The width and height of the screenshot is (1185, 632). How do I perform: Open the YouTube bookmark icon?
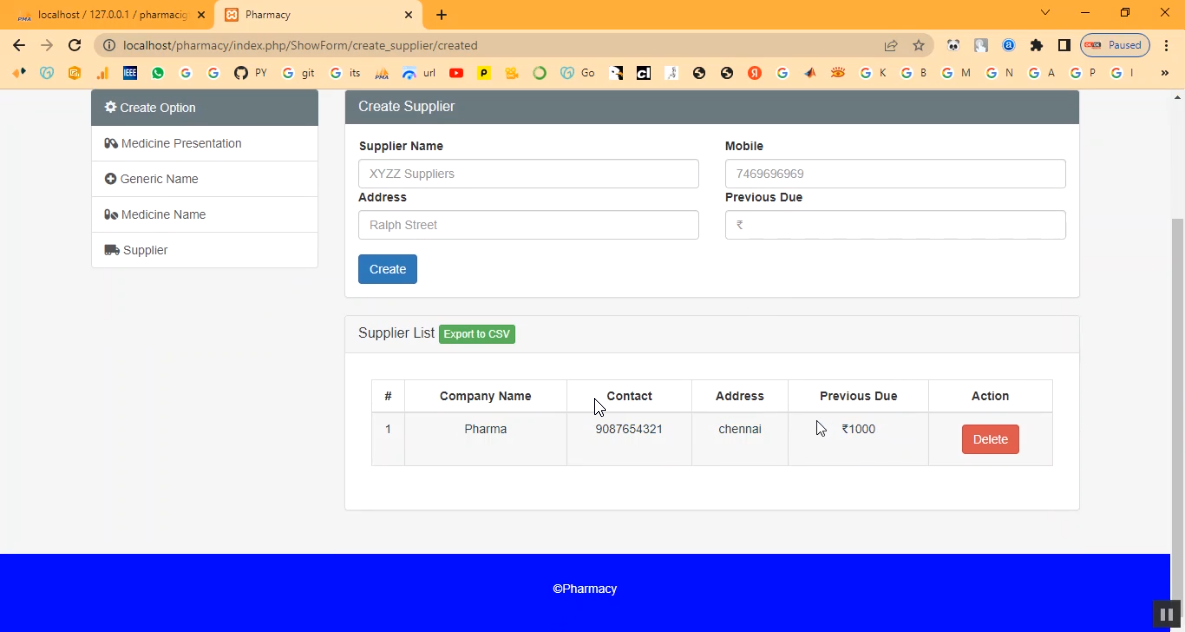tap(456, 73)
